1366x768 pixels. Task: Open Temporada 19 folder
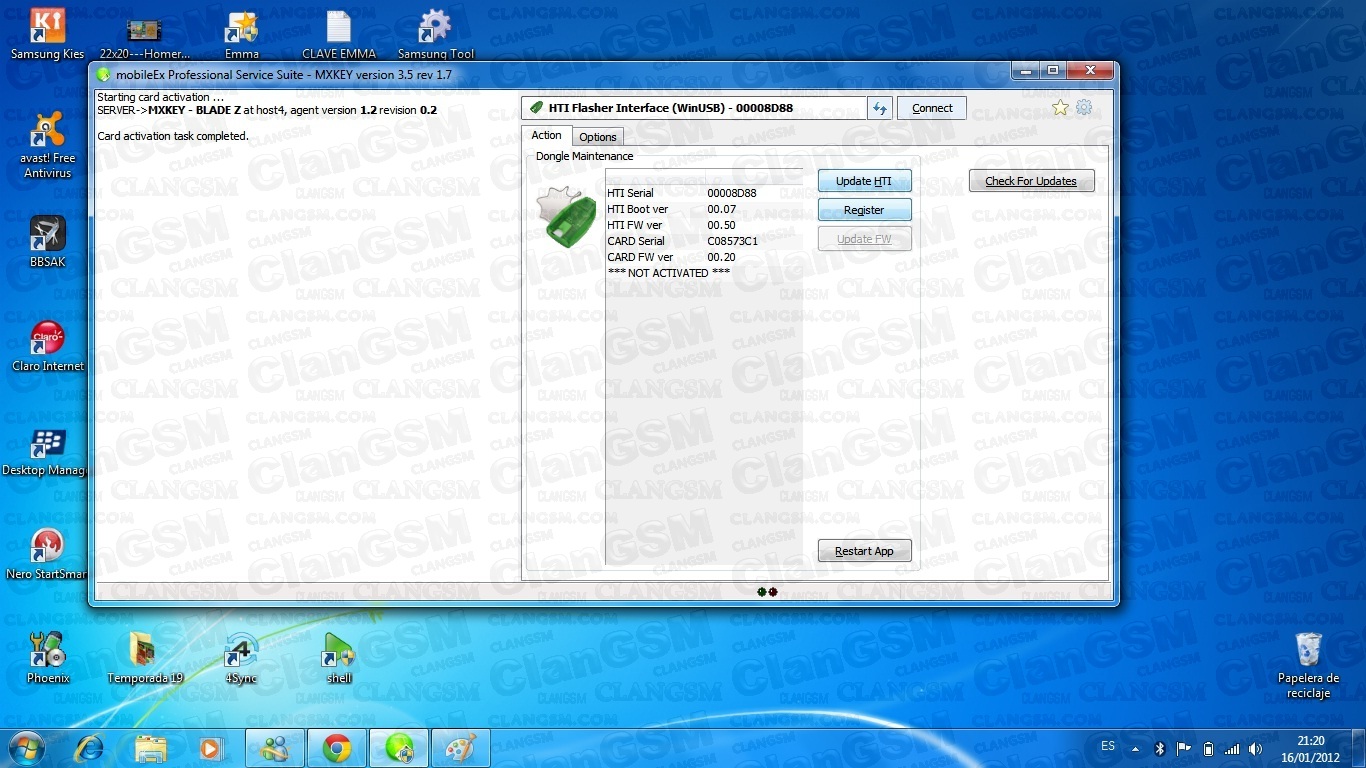click(145, 658)
